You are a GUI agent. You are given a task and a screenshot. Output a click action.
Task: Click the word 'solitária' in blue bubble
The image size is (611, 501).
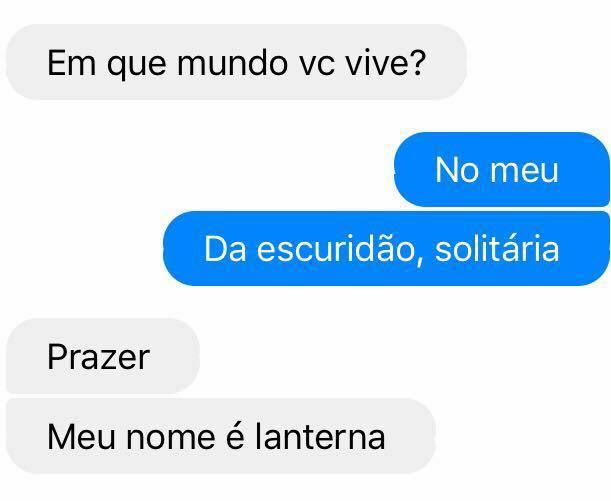click(x=497, y=249)
